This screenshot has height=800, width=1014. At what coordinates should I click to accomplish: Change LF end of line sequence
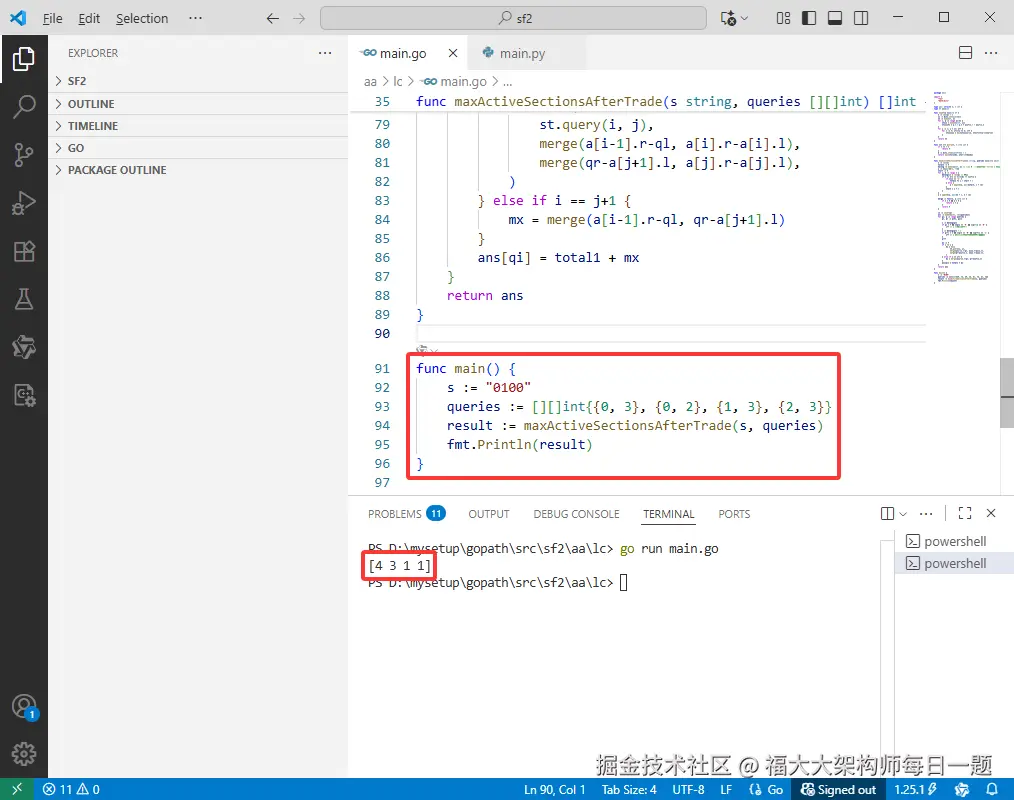[x=726, y=789]
